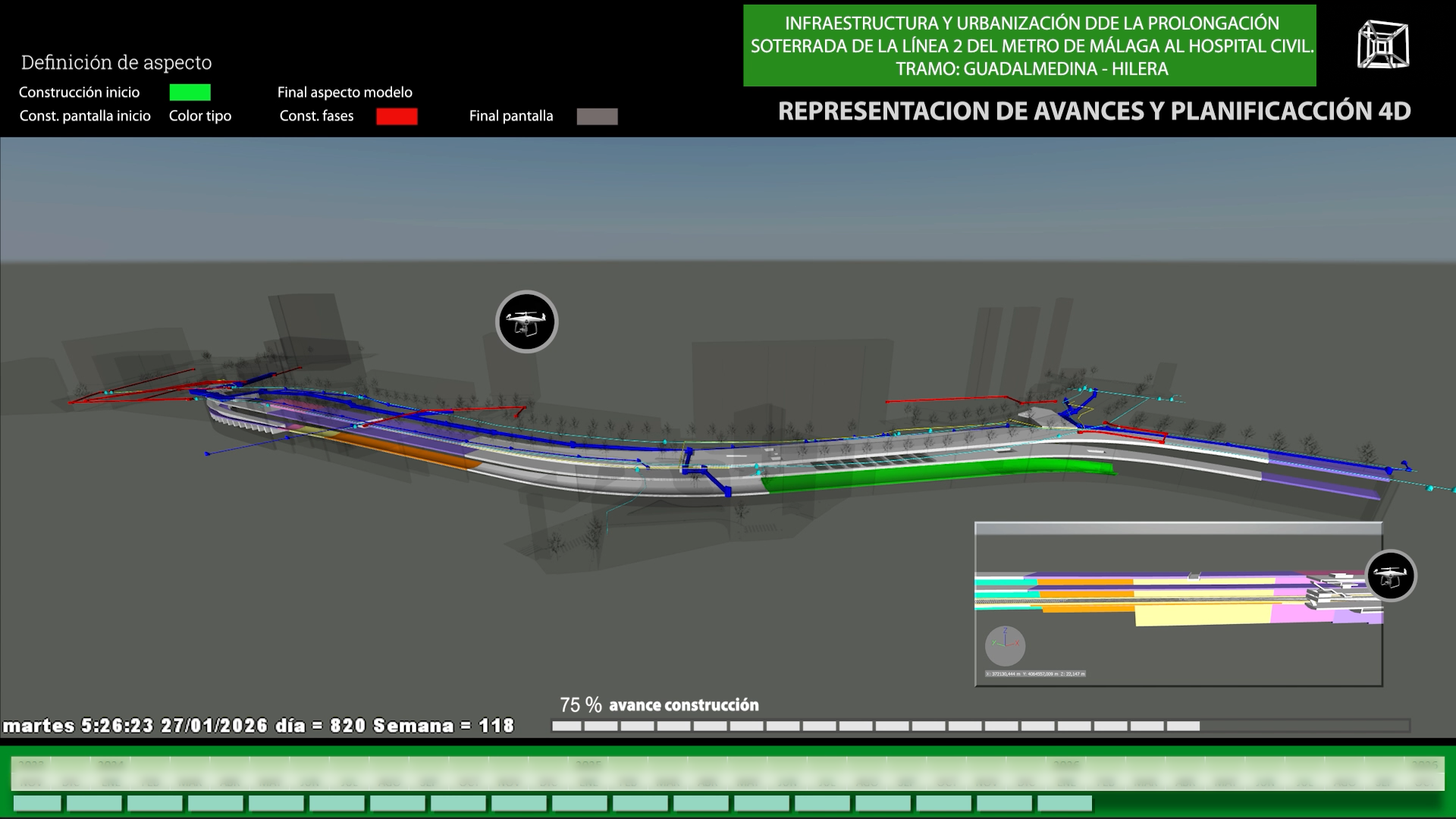The image size is (1456, 819).
Task: Click the XYZ coordinates readout in the inset view
Action: pos(1035,673)
